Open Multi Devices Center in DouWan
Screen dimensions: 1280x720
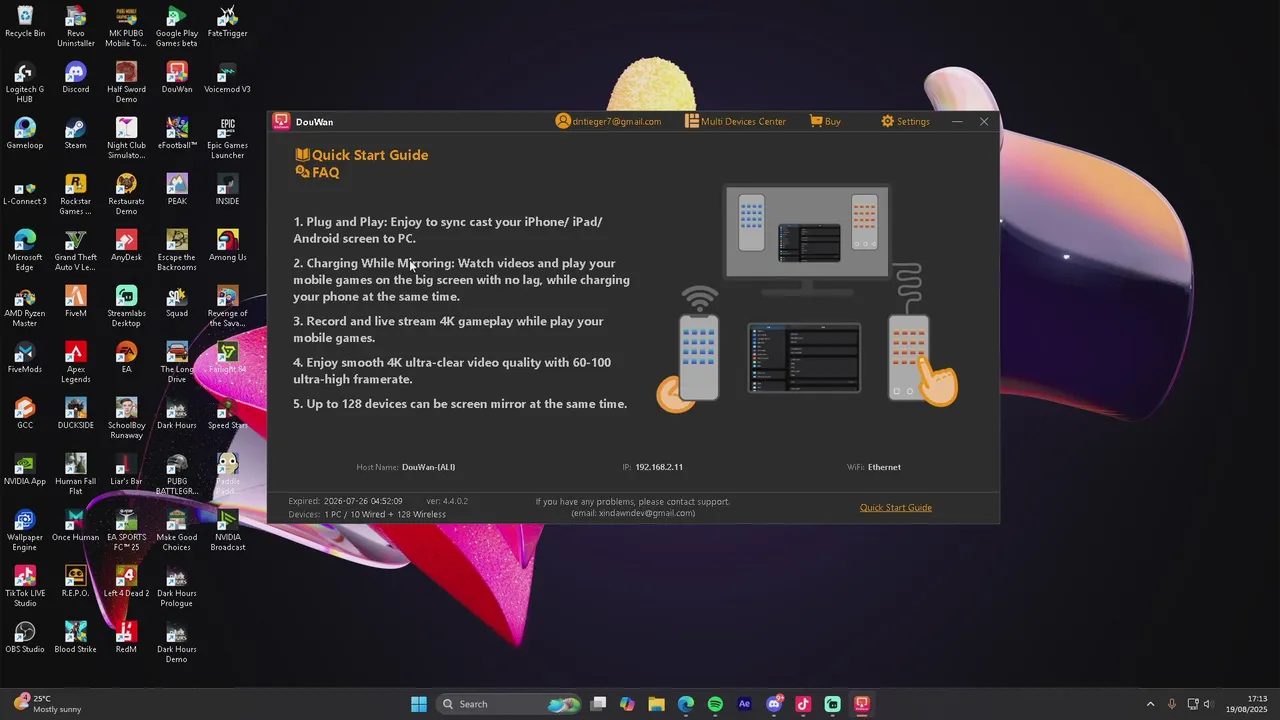735,121
